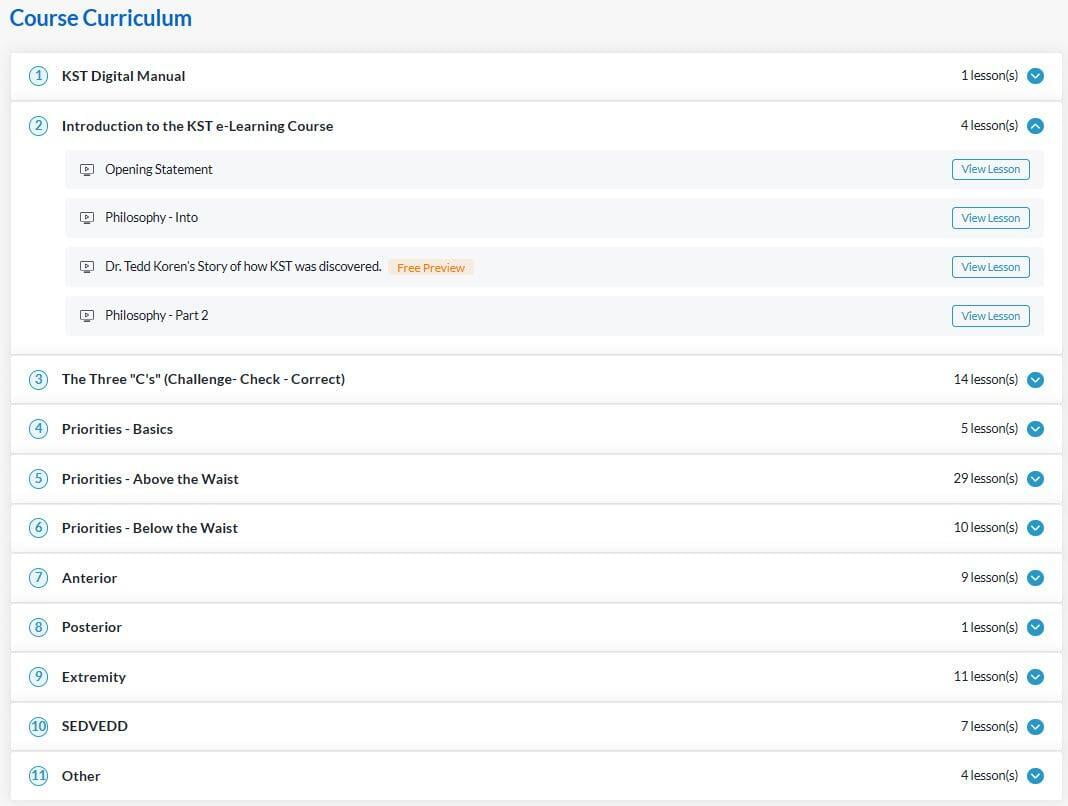Expand the KST Digital Manual chevron
Screen dimensions: 1068x806
click(x=1035, y=76)
